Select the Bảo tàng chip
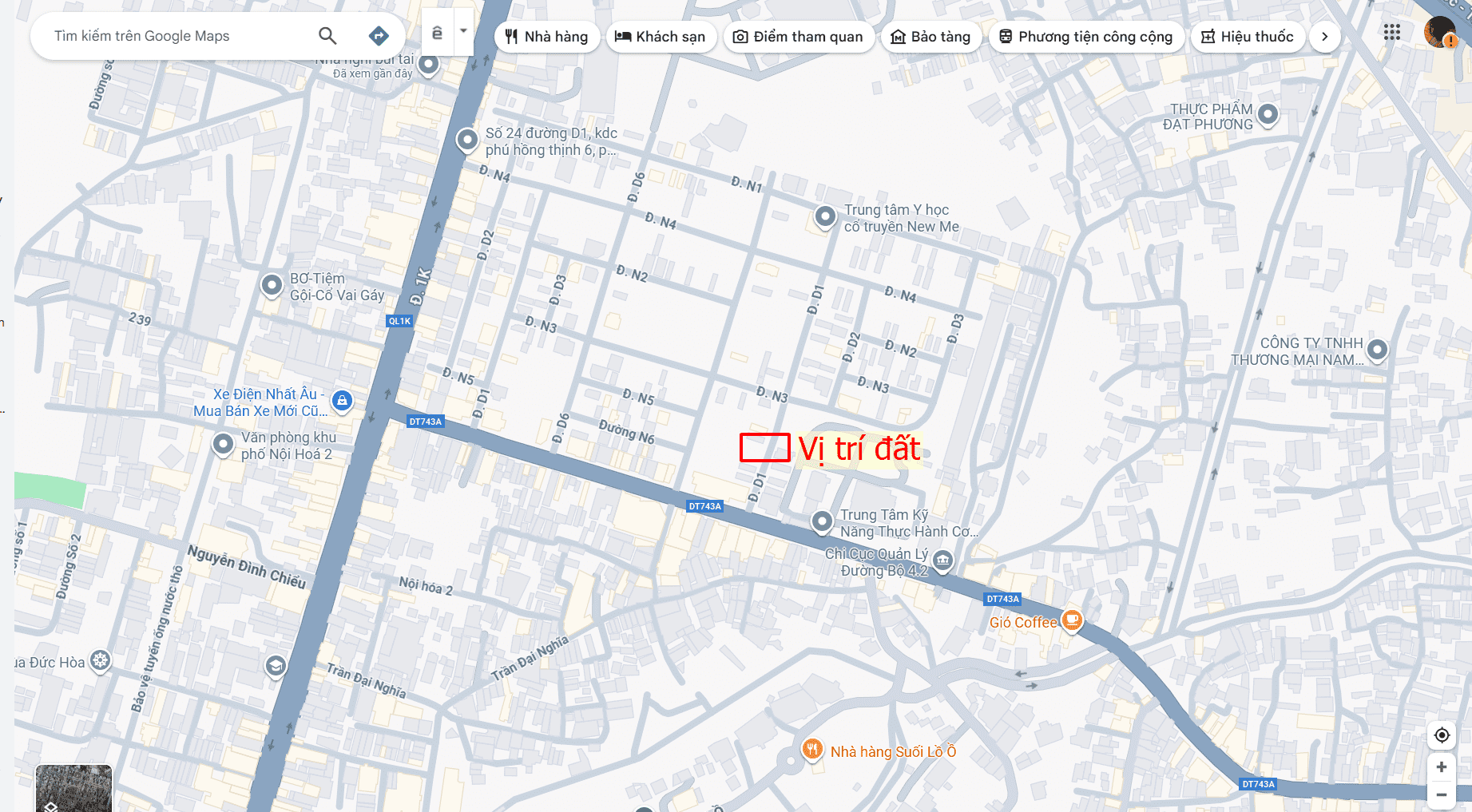The height and width of the screenshot is (812, 1472). pos(930,37)
